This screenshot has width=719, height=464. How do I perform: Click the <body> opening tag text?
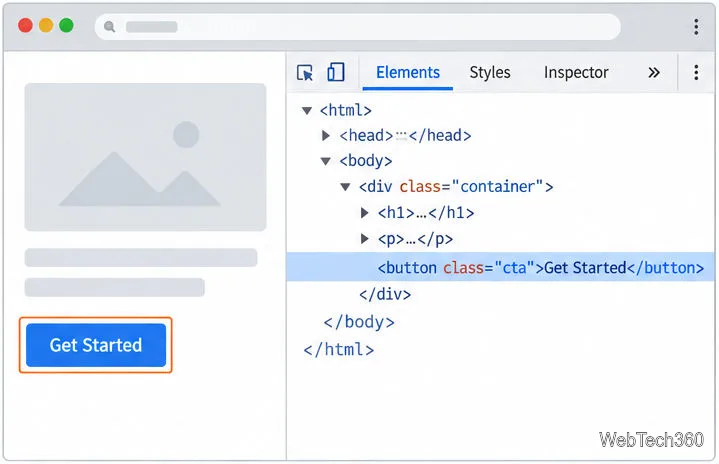[x=366, y=161]
